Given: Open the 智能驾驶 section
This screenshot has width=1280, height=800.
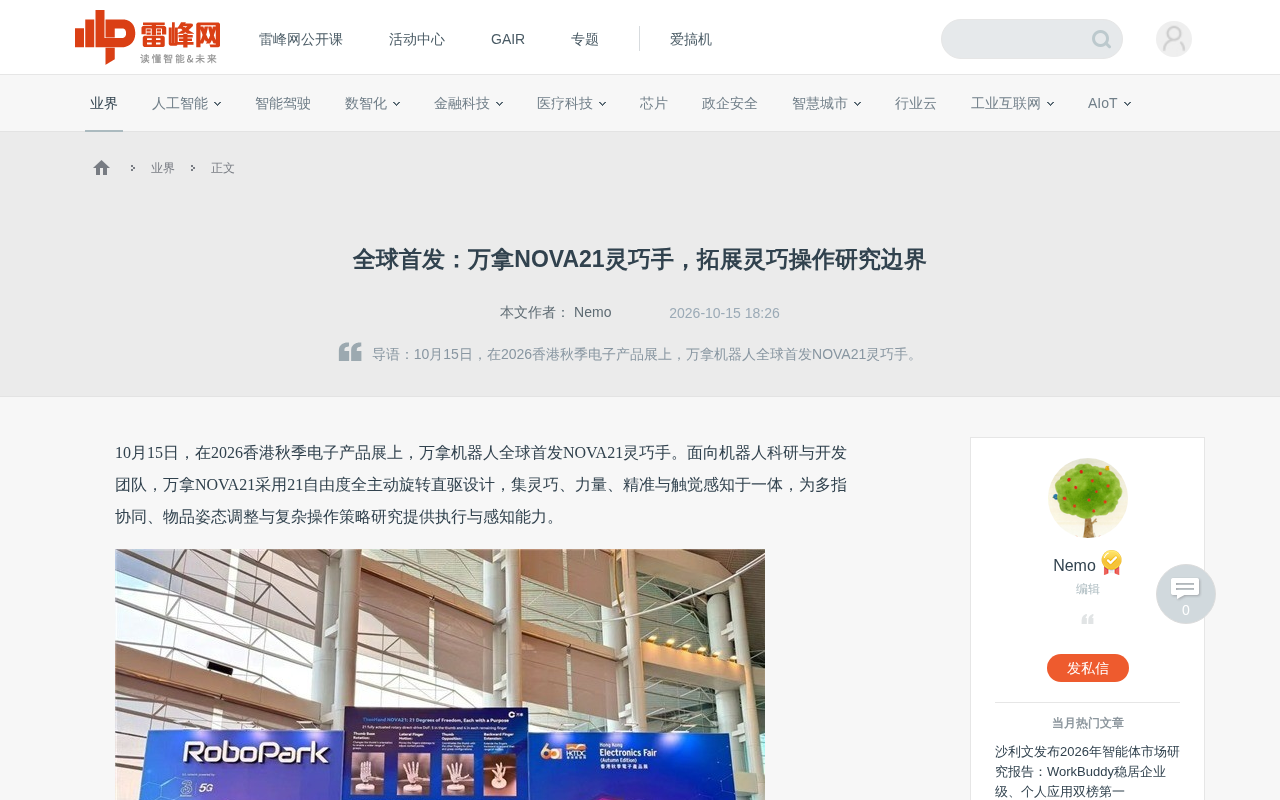Looking at the screenshot, I should 283,103.
